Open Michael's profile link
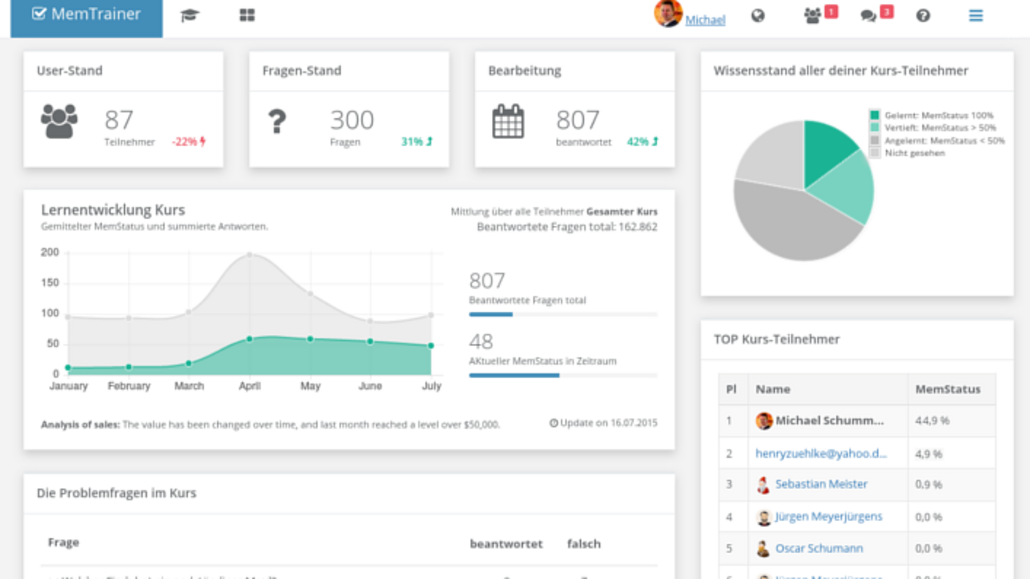This screenshot has height=579, width=1030. pos(705,20)
